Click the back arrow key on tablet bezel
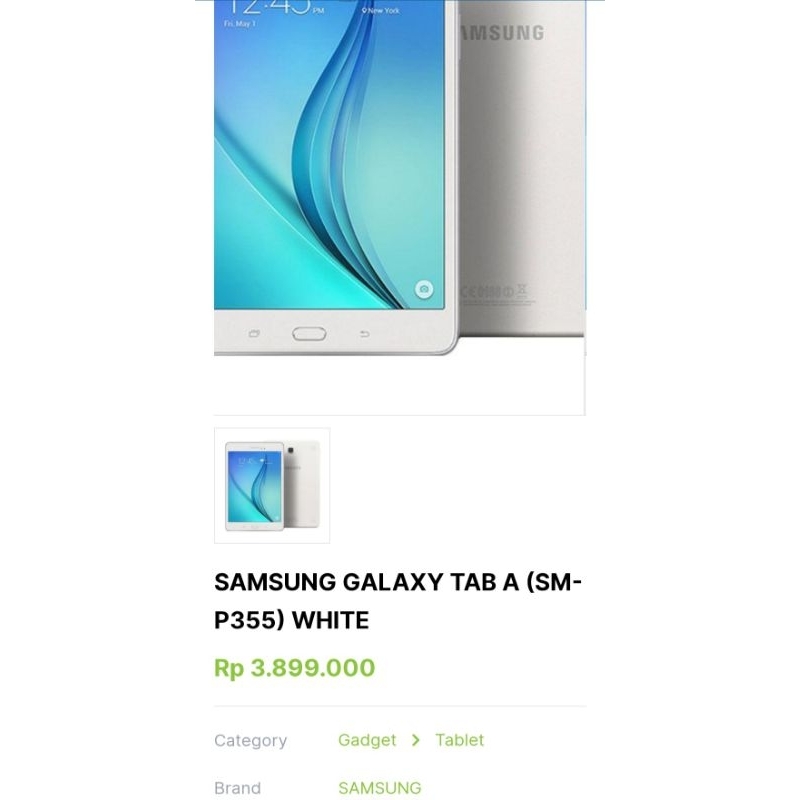 [x=364, y=334]
